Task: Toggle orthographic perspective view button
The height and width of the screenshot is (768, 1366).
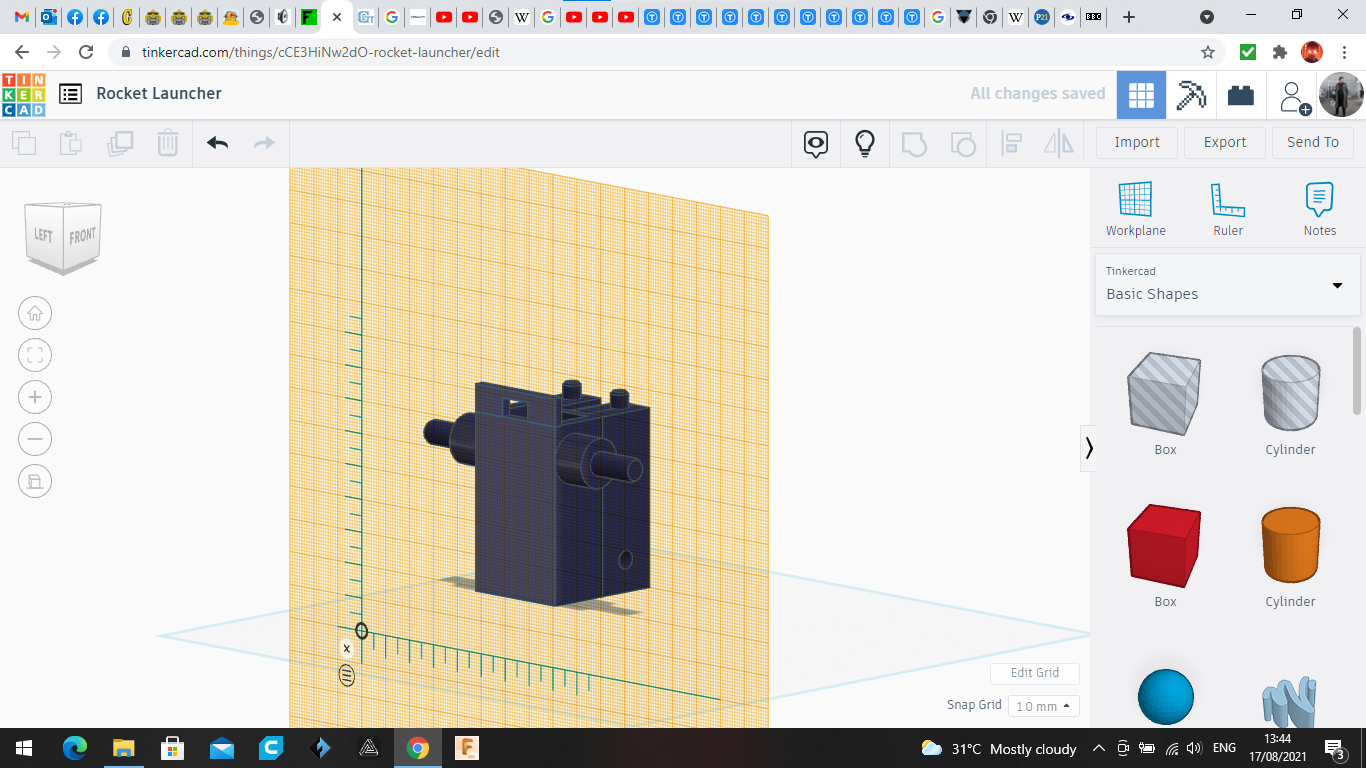Action: click(x=35, y=482)
